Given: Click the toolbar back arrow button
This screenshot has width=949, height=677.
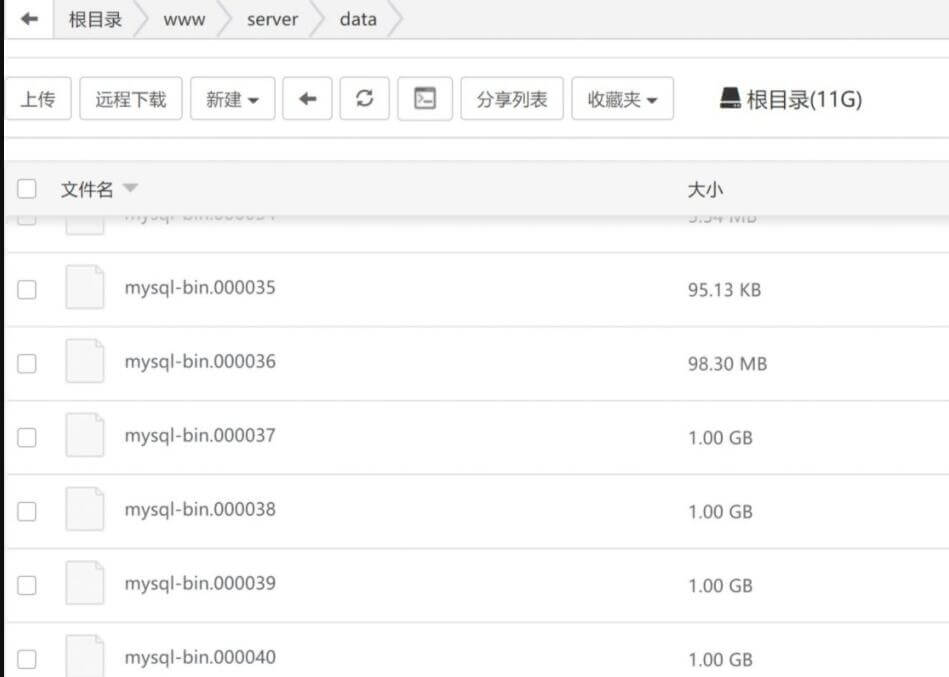Looking at the screenshot, I should click(307, 99).
